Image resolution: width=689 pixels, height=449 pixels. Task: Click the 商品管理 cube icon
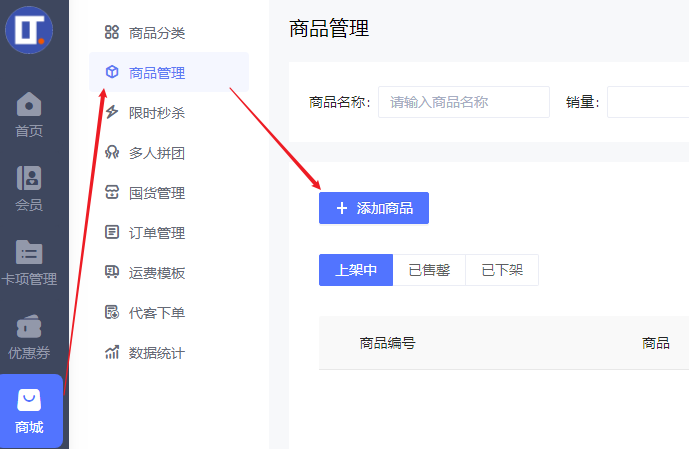[x=112, y=72]
